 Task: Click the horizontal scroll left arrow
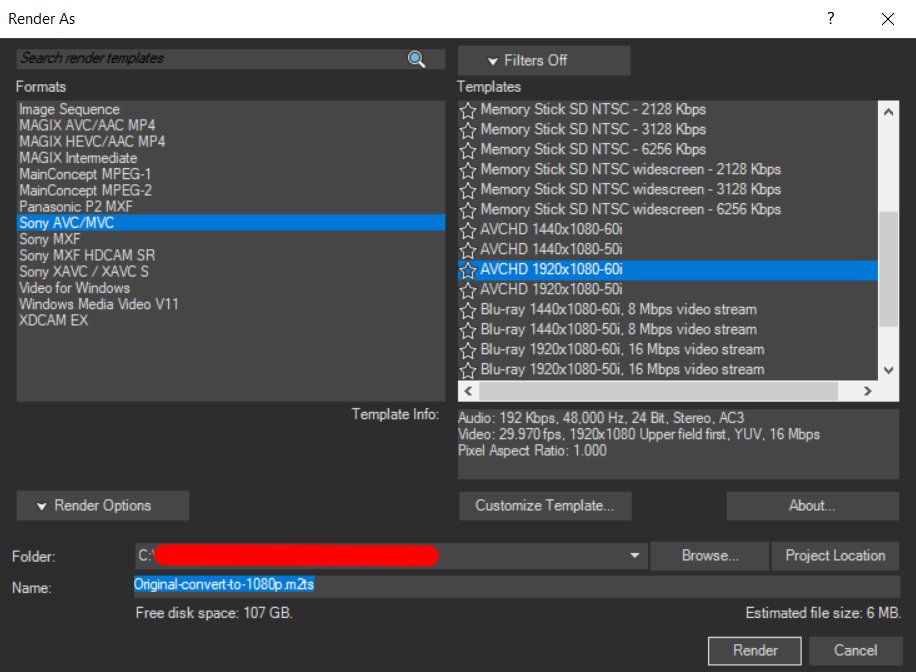click(468, 391)
